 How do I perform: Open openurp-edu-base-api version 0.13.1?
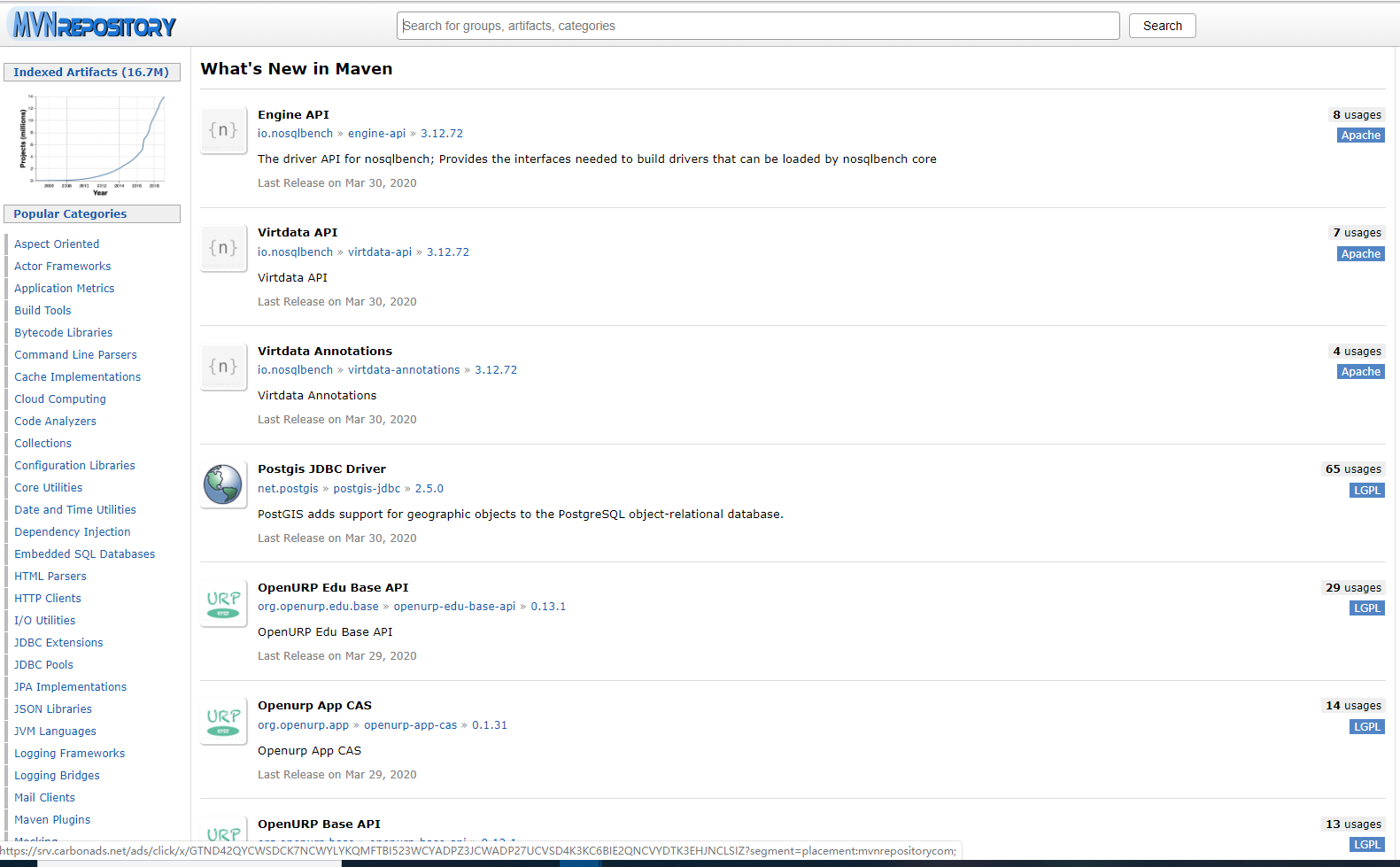click(x=548, y=607)
